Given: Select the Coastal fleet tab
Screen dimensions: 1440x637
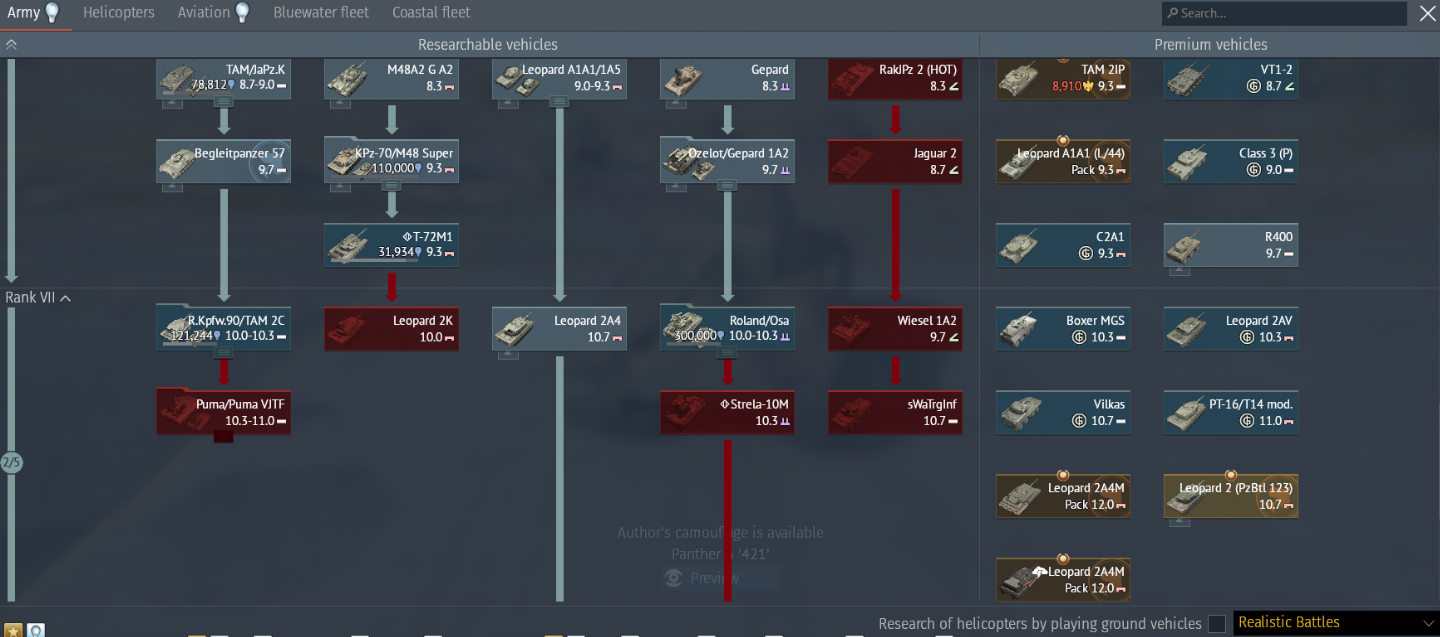Looking at the screenshot, I should (x=431, y=13).
